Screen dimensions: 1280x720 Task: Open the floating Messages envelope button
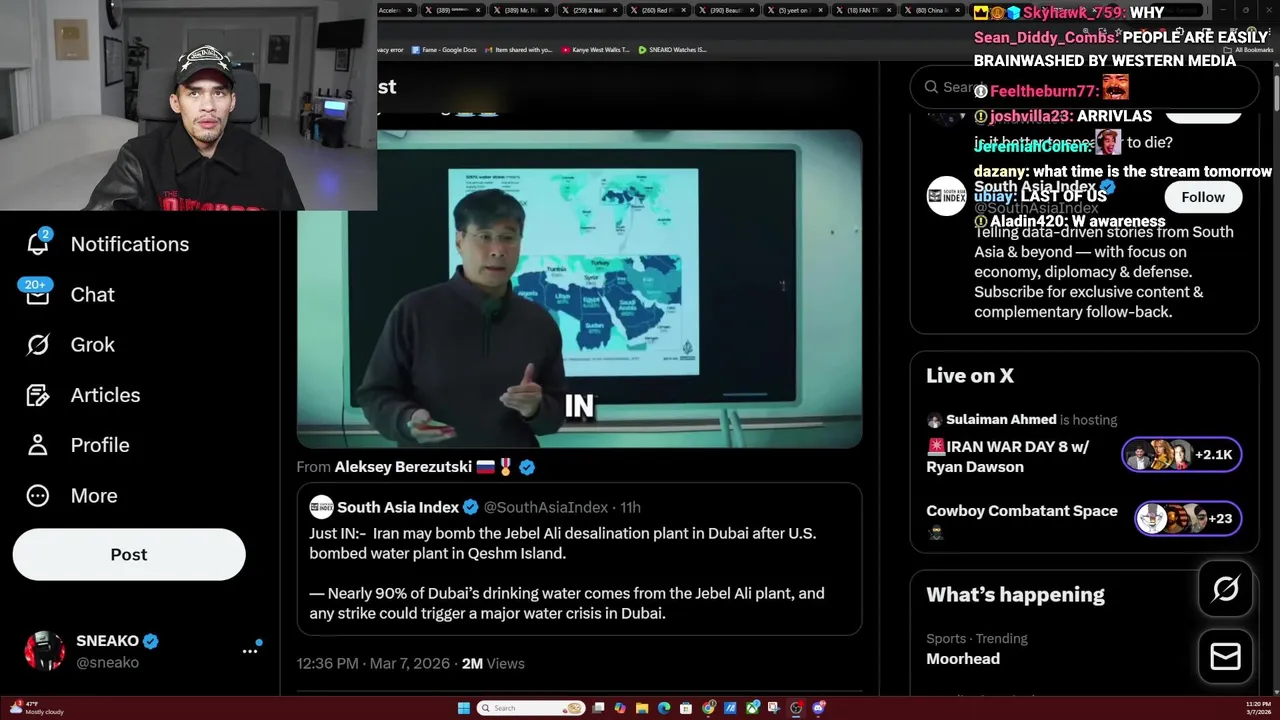pyautogui.click(x=1225, y=657)
